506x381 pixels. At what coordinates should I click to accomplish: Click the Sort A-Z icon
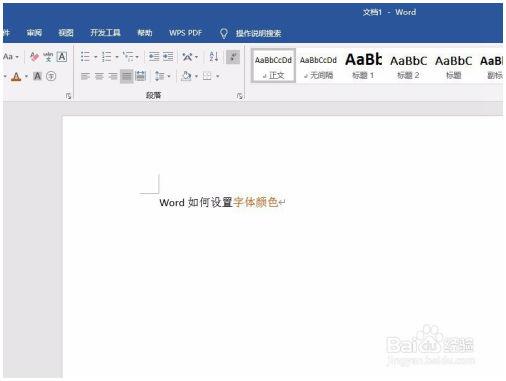(214, 57)
